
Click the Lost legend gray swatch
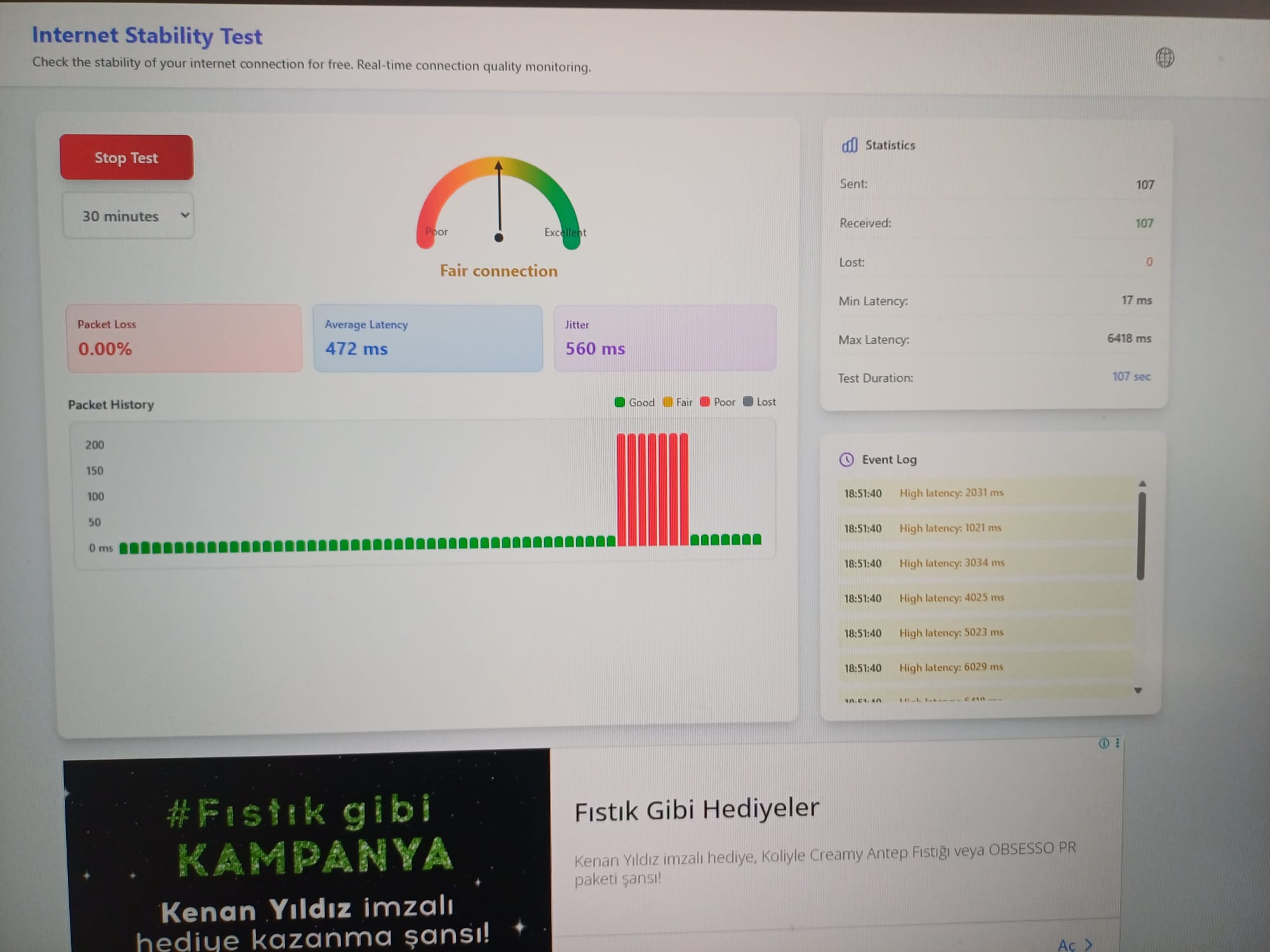[748, 401]
